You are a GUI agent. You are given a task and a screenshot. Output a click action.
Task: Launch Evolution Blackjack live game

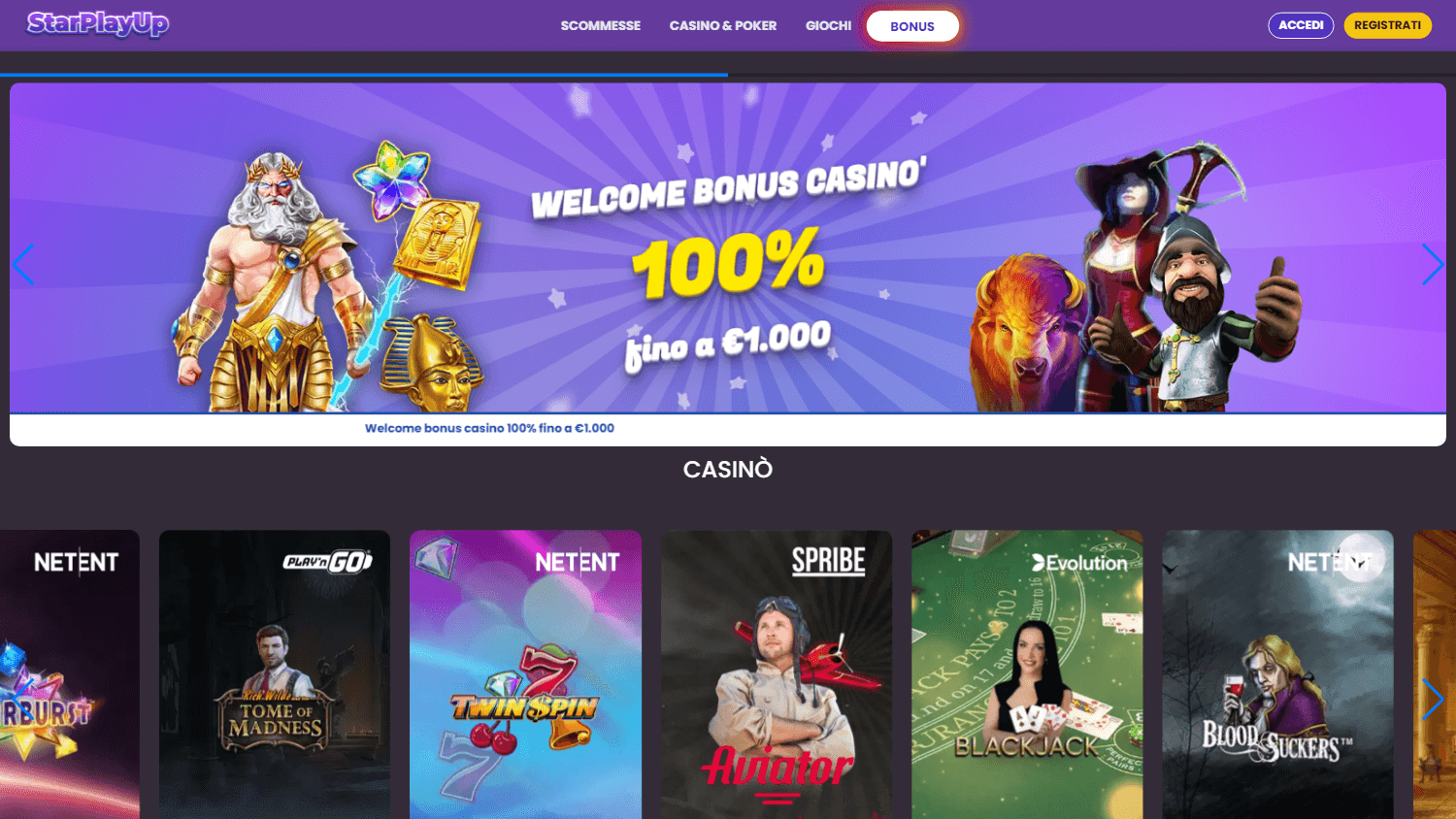tap(1027, 674)
